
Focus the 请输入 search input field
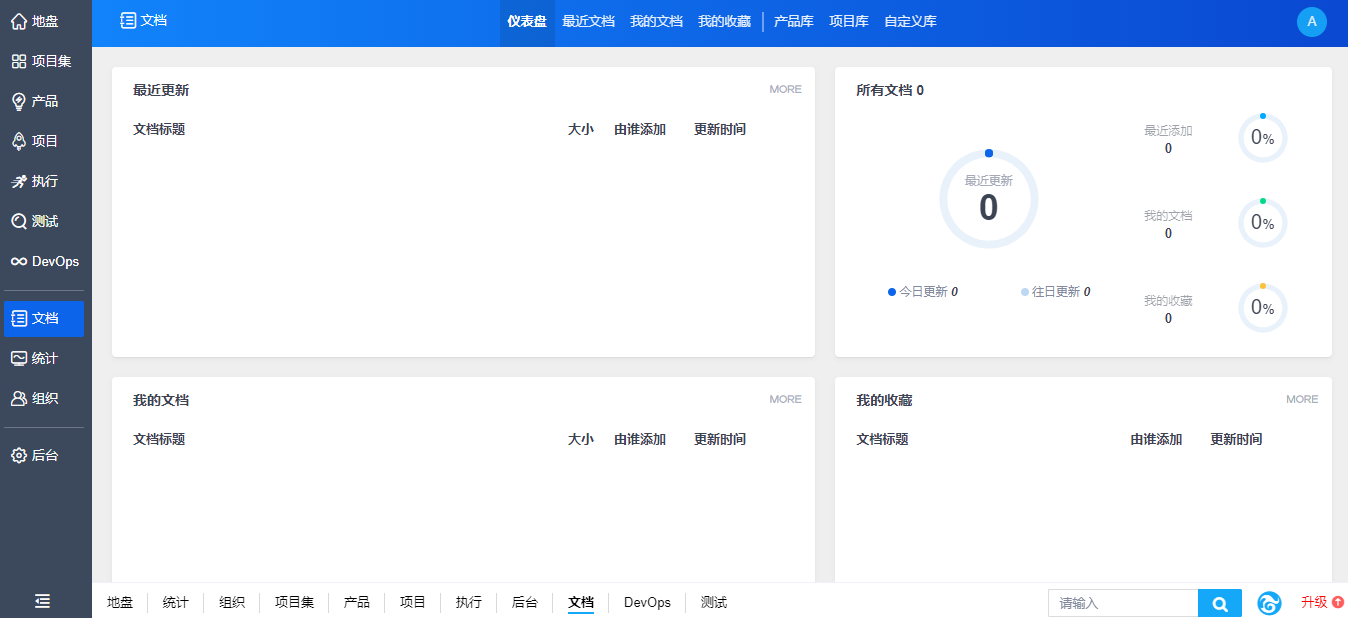(1122, 603)
